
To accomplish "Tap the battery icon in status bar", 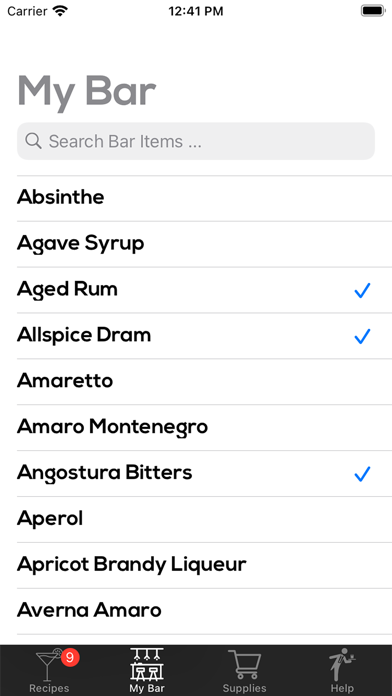I will pyautogui.click(x=372, y=11).
